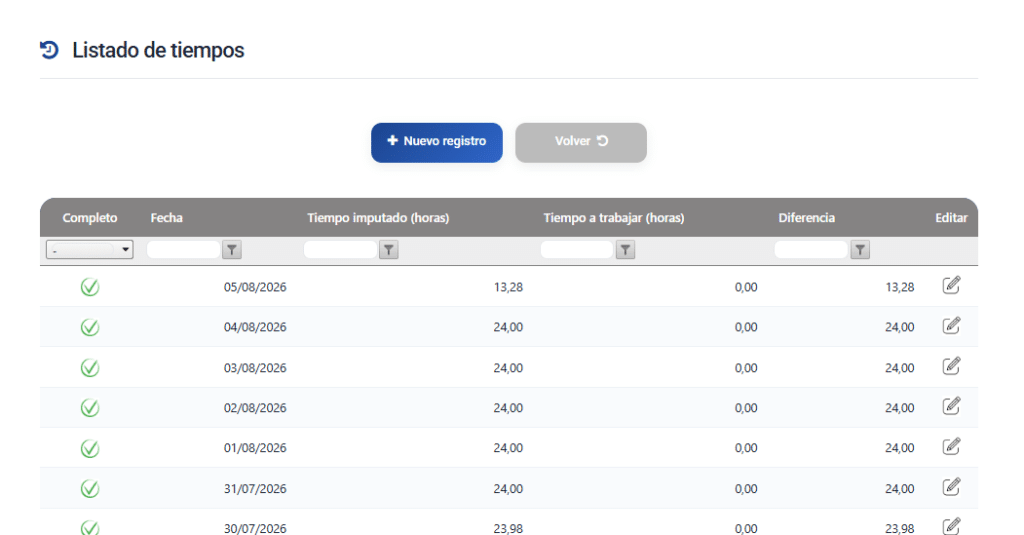The height and width of the screenshot is (535, 1024).
Task: Edit the 01/08/2026 record
Action: (x=952, y=447)
